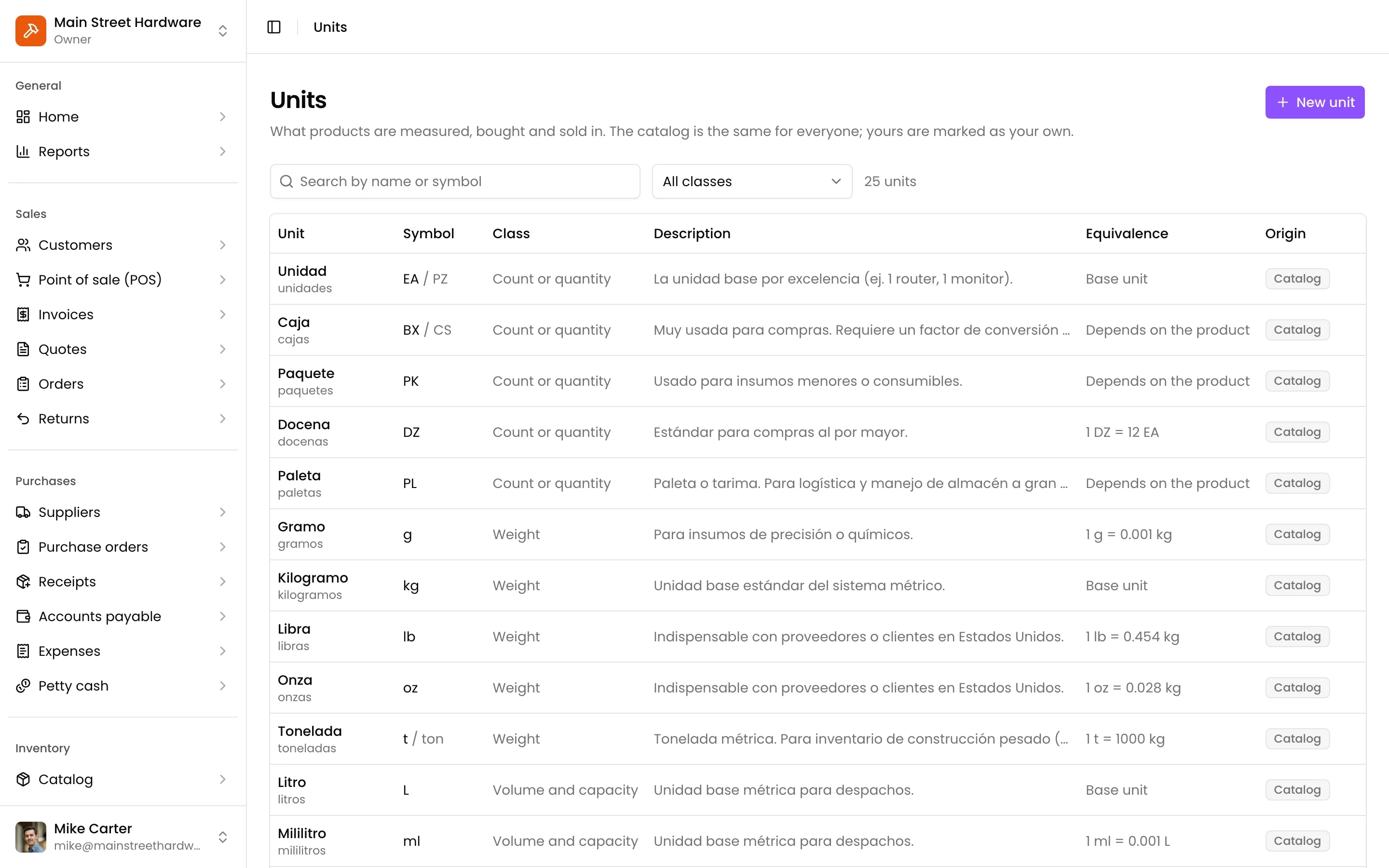Click the Invoices receipt icon
Image resolution: width=1389 pixels, height=868 pixels.
[23, 314]
